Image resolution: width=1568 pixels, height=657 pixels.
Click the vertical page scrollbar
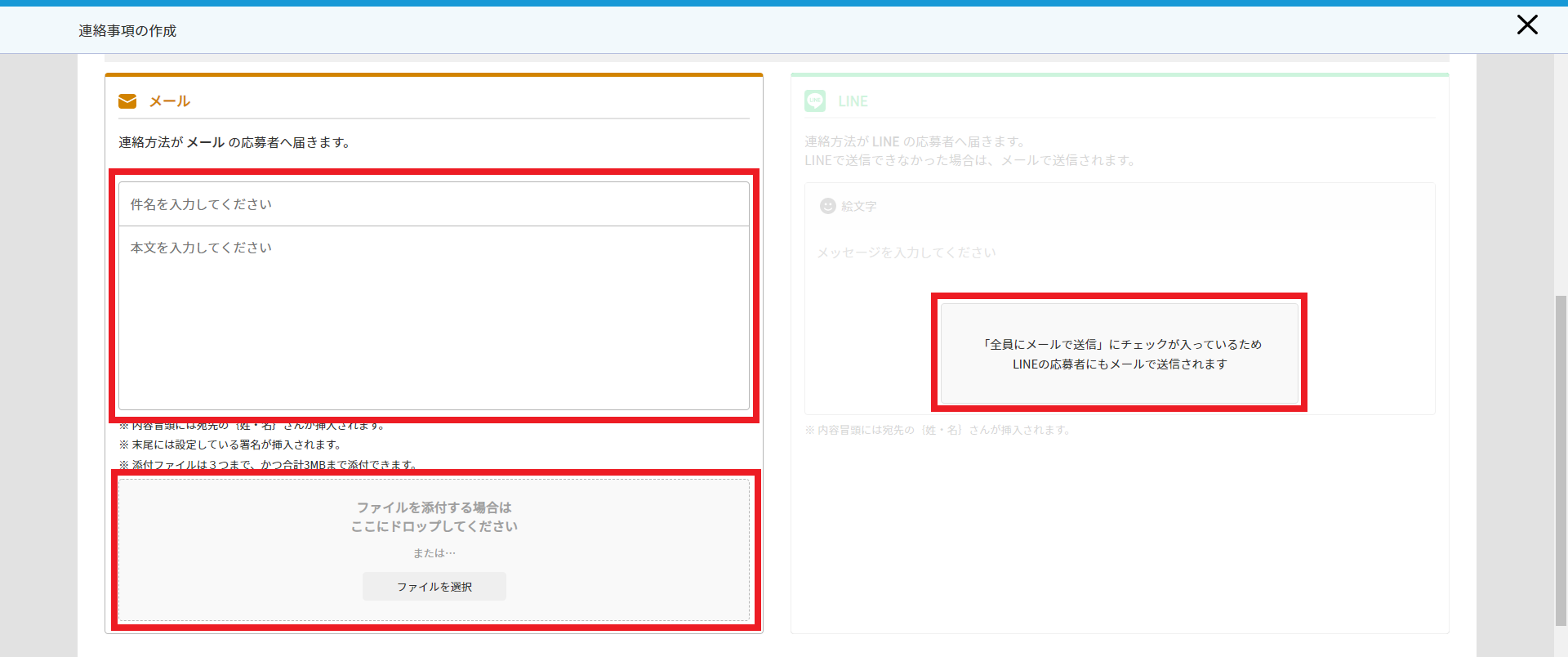point(1561,458)
